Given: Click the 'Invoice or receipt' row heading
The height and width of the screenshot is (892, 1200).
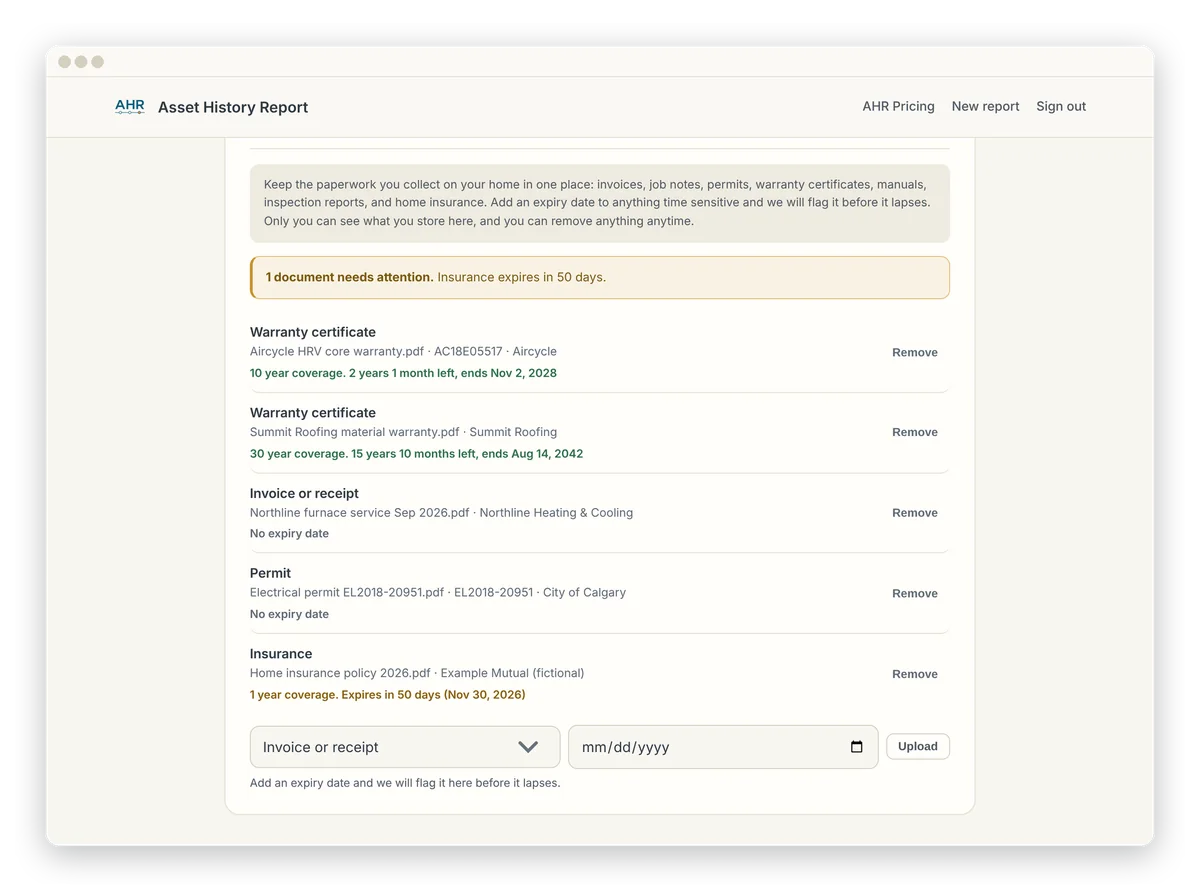Looking at the screenshot, I should (304, 493).
